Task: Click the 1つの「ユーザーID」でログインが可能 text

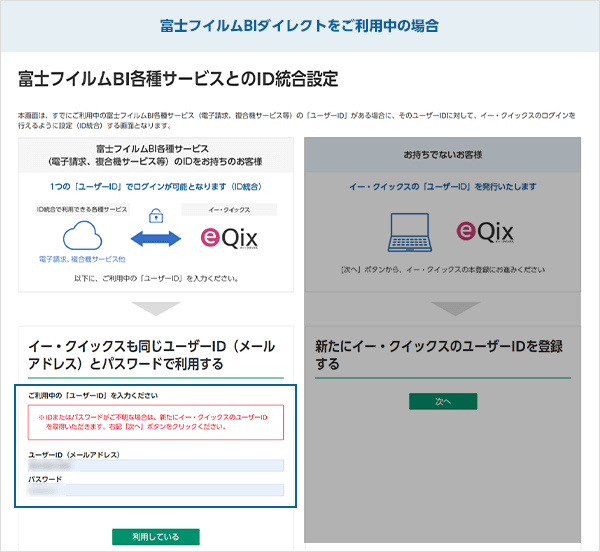Action: coord(156,187)
